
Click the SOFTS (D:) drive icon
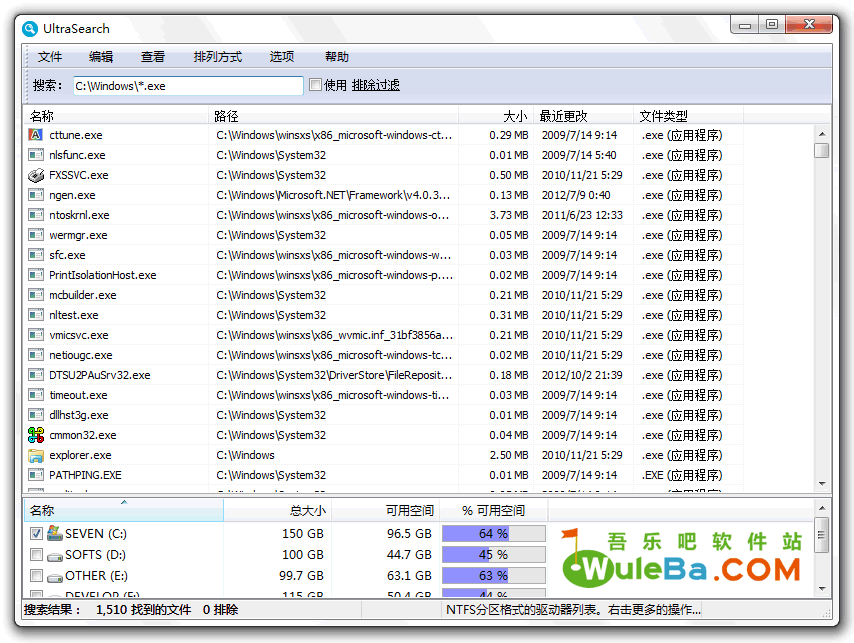point(55,556)
